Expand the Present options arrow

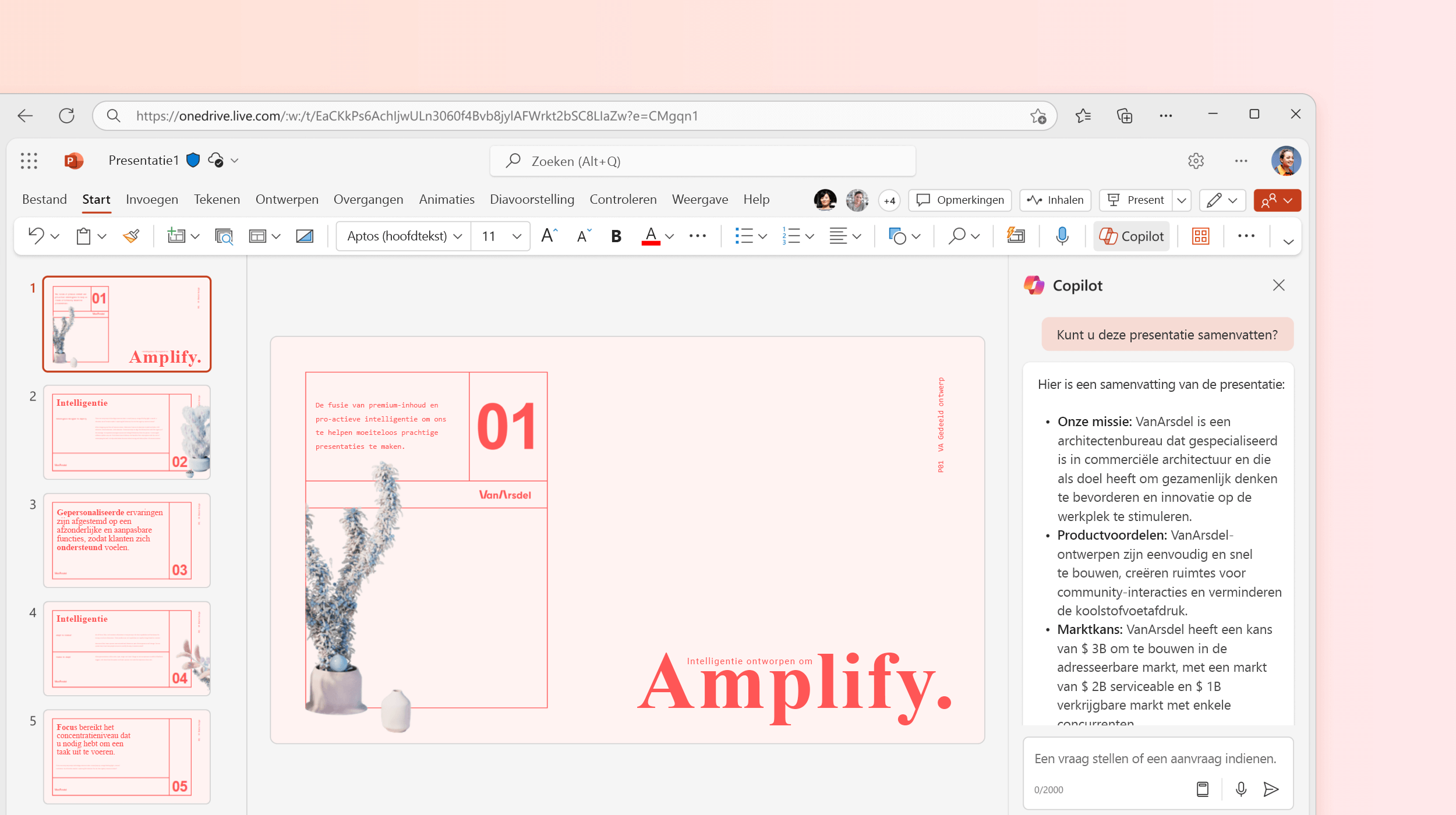[1182, 200]
